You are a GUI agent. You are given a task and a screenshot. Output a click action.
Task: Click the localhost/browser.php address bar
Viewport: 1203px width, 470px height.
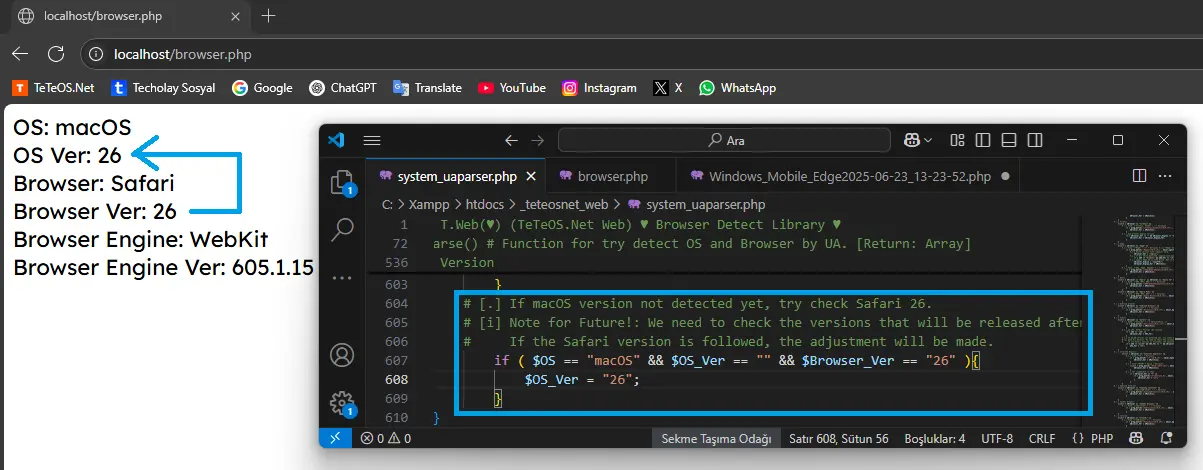(640, 54)
